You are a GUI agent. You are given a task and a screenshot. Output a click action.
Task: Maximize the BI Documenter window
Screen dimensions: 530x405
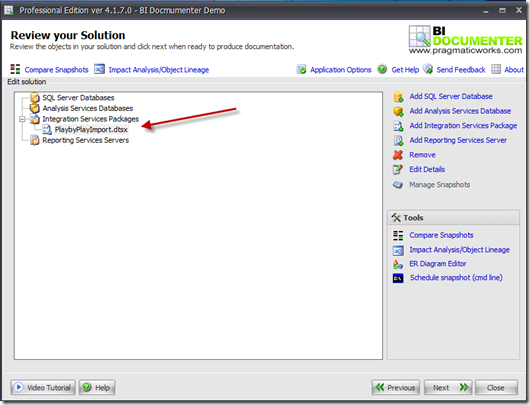503,10
